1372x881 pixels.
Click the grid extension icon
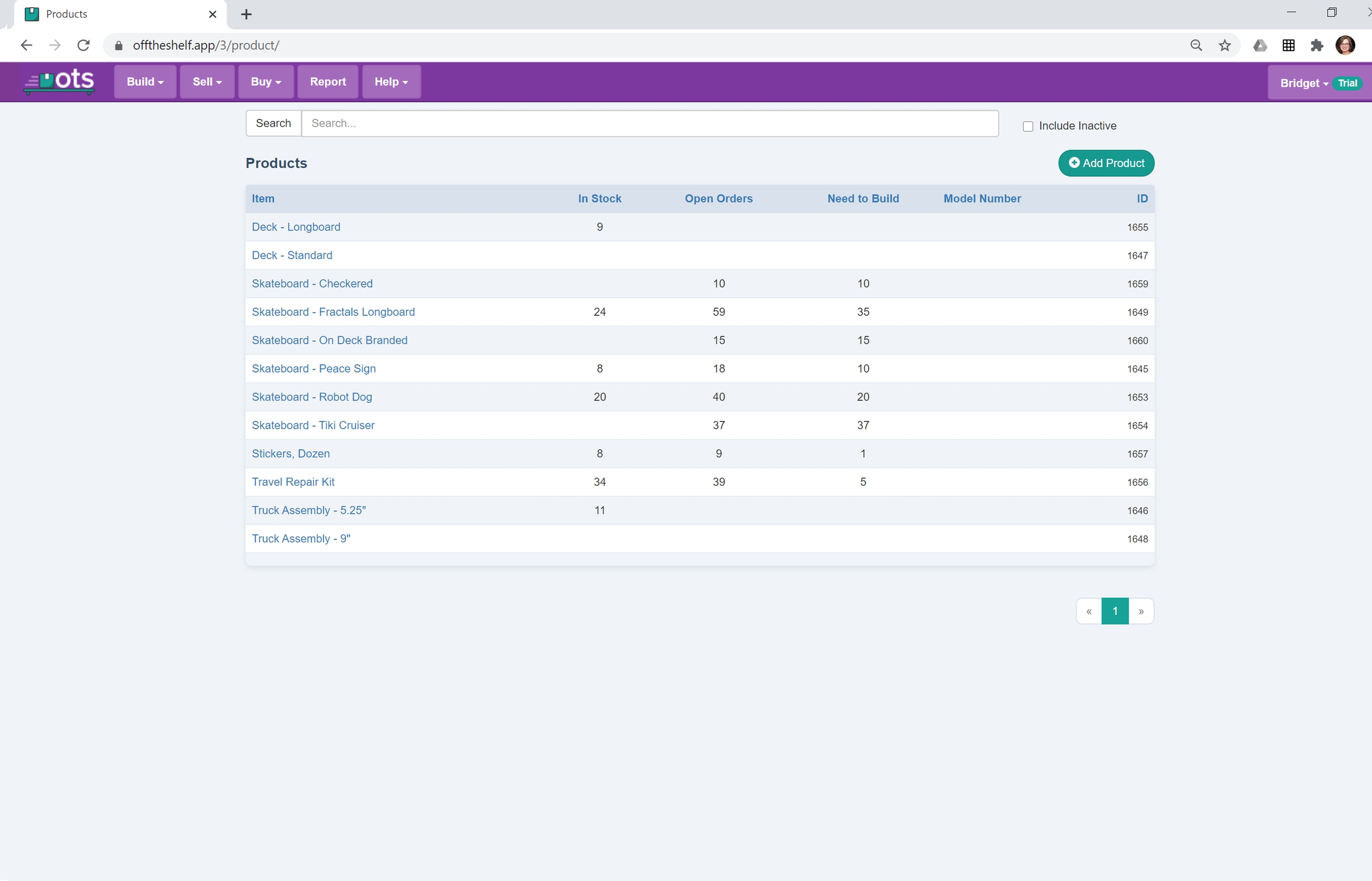(x=1288, y=45)
